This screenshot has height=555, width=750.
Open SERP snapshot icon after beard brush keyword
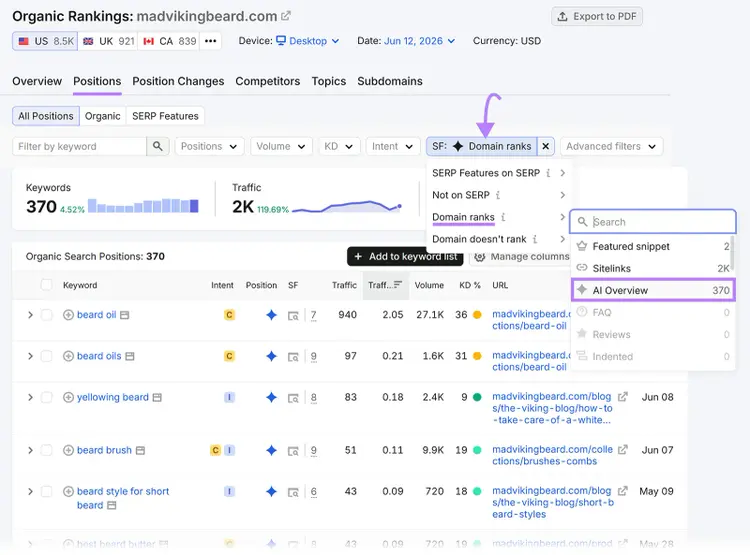140,450
